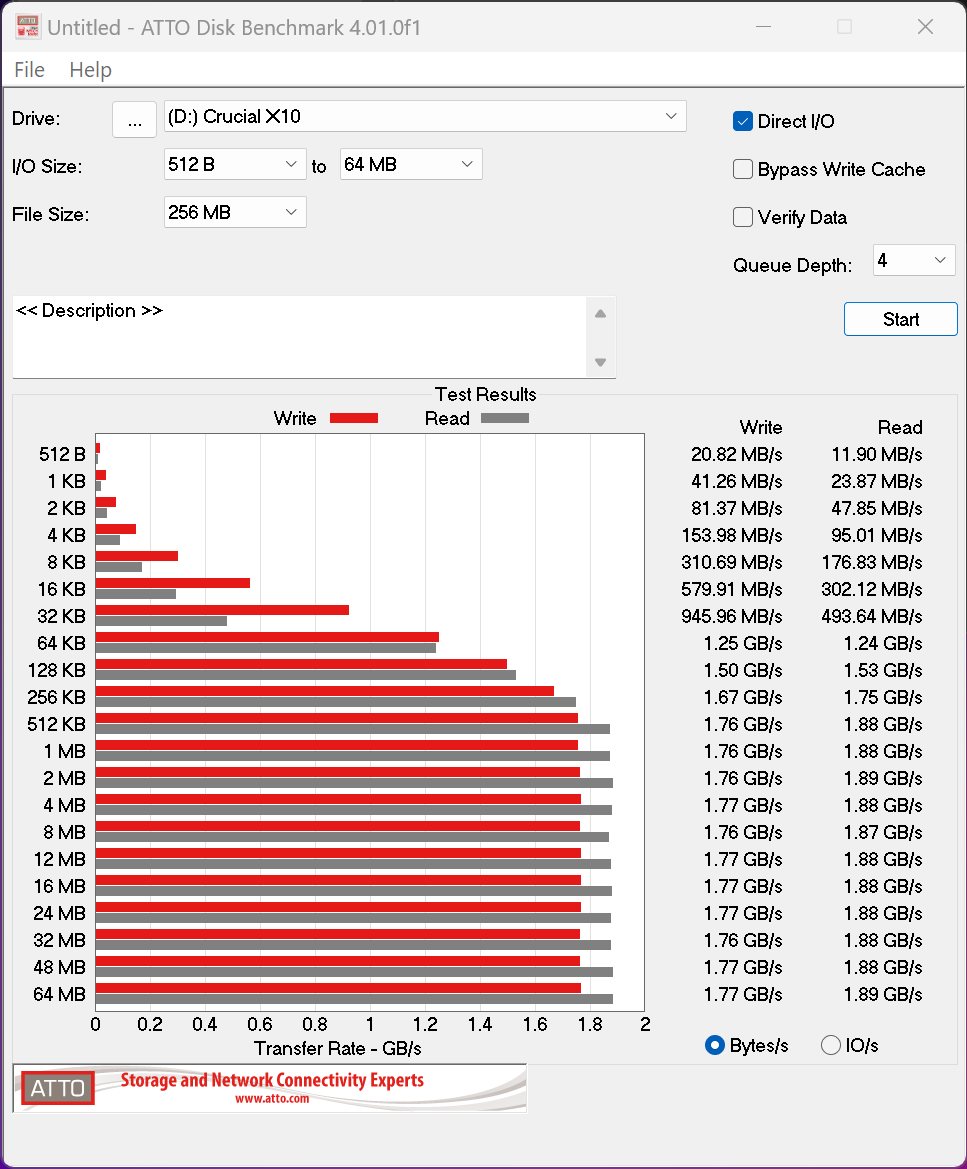
Task: Disable the Direct I/O checkbox
Action: coord(743,121)
